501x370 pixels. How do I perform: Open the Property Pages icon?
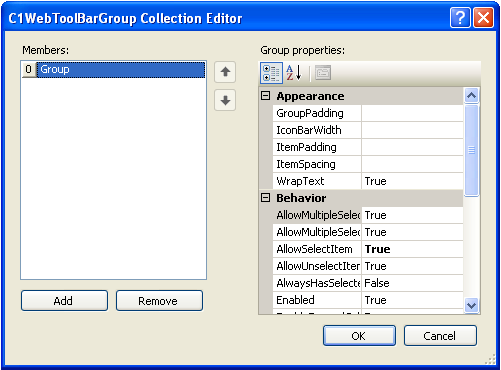(323, 73)
